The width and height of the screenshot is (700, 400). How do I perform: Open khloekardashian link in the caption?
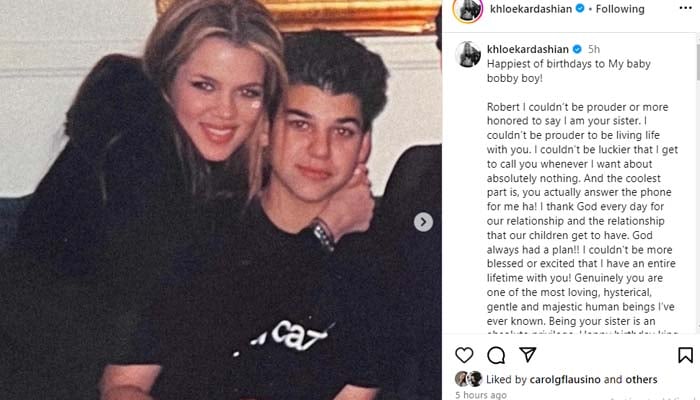click(528, 49)
